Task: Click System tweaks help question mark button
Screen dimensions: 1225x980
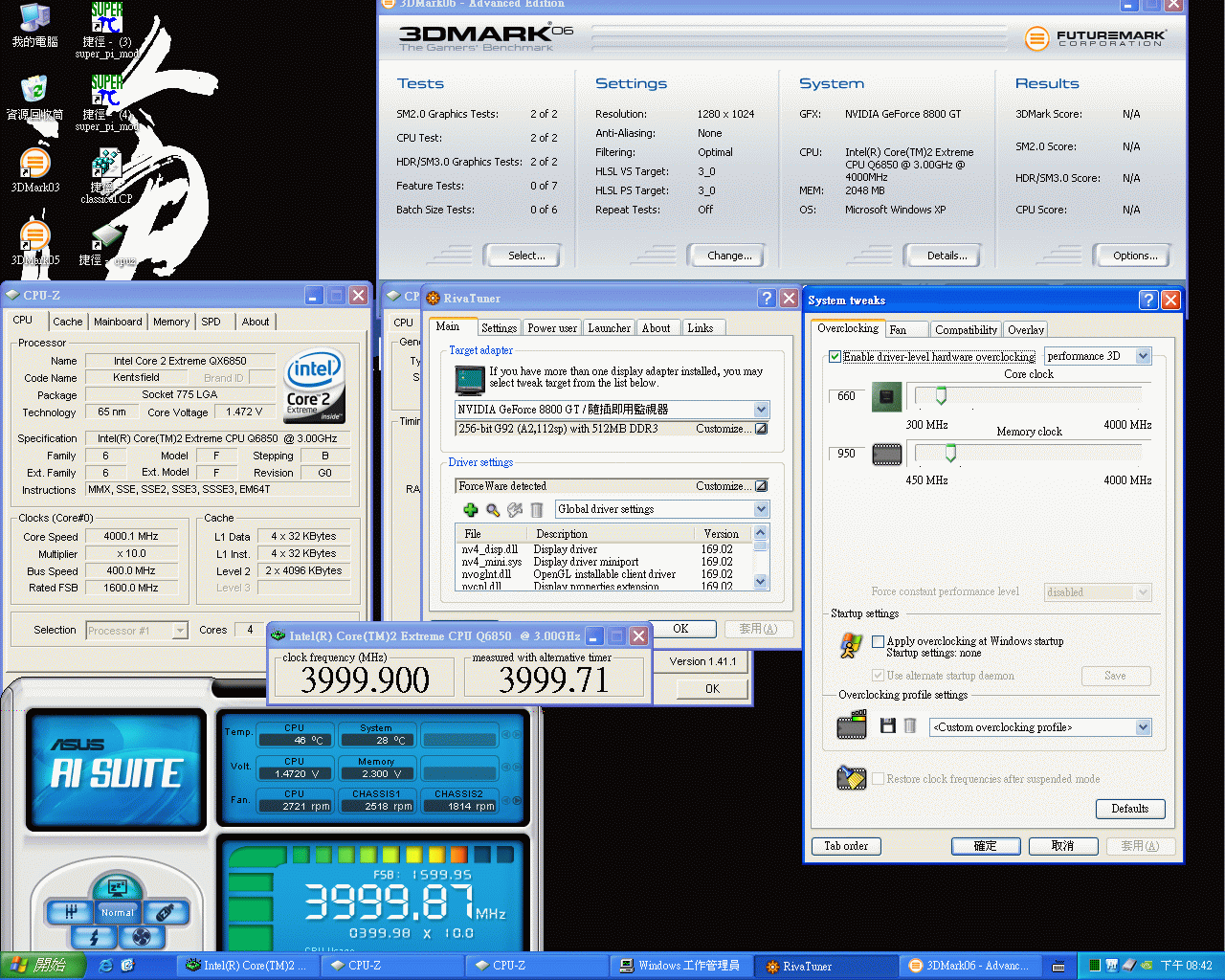Action: 1148,300
